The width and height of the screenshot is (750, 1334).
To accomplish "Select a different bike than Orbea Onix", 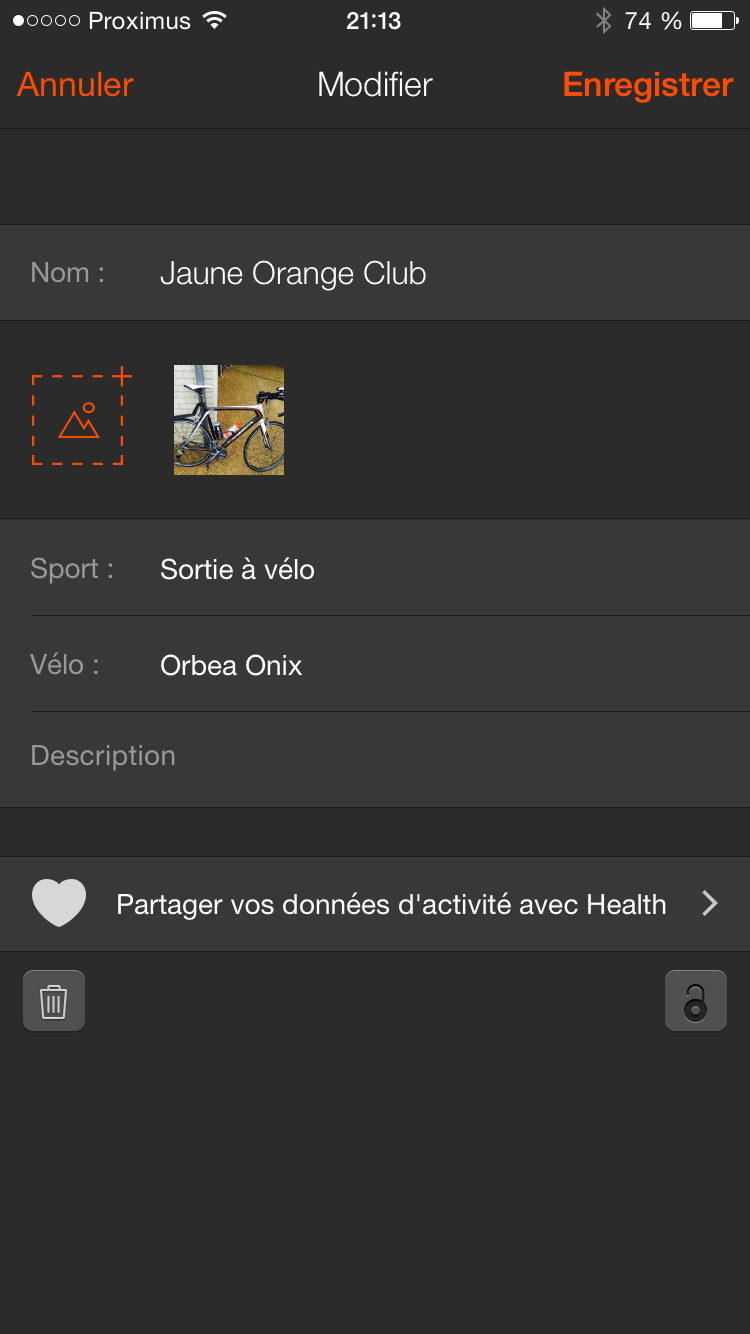I will click(231, 665).
